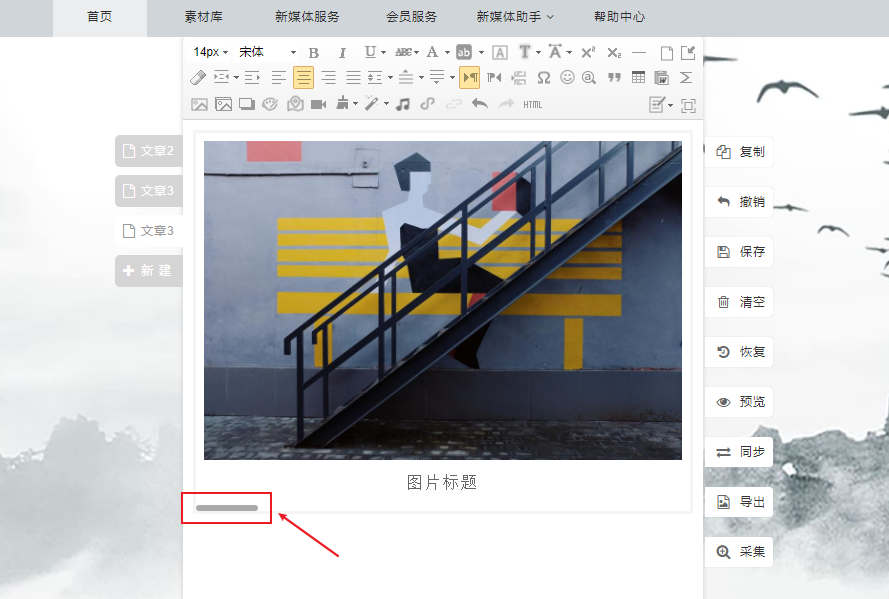The width and height of the screenshot is (889, 599).
Task: Toggle superscript formatting
Action: (588, 52)
